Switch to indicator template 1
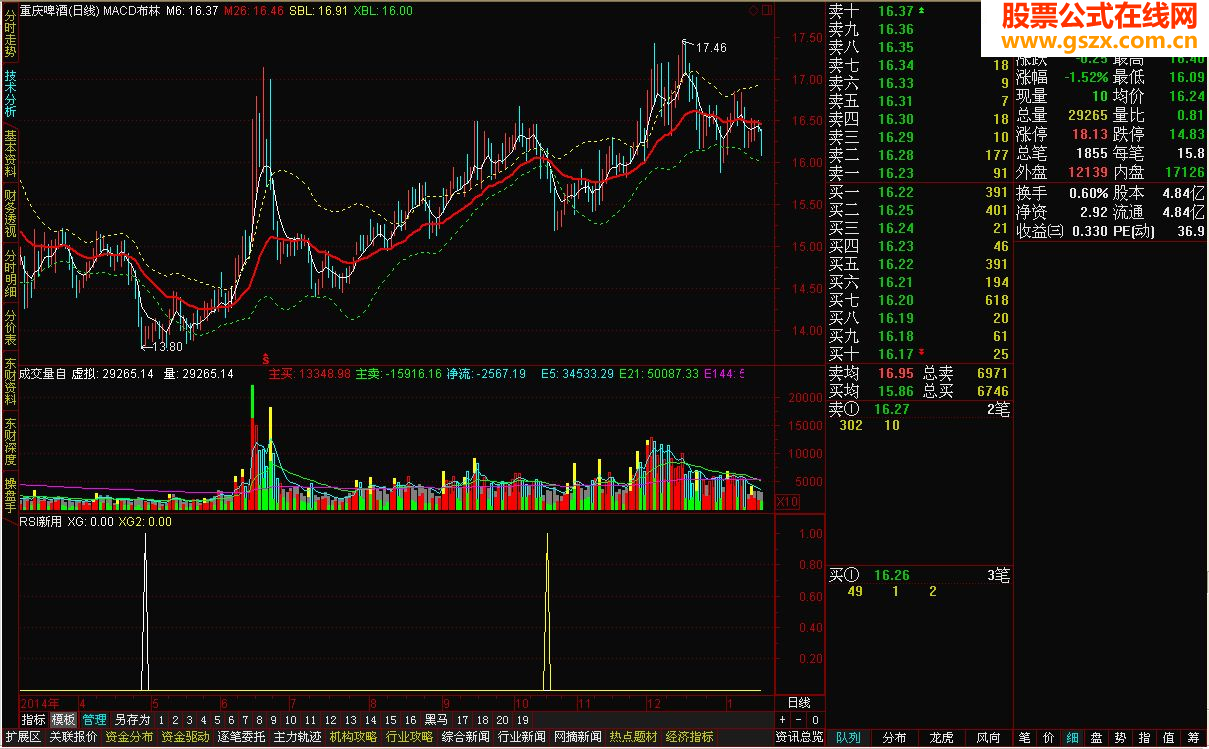This screenshot has height=749, width=1209. (x=161, y=719)
